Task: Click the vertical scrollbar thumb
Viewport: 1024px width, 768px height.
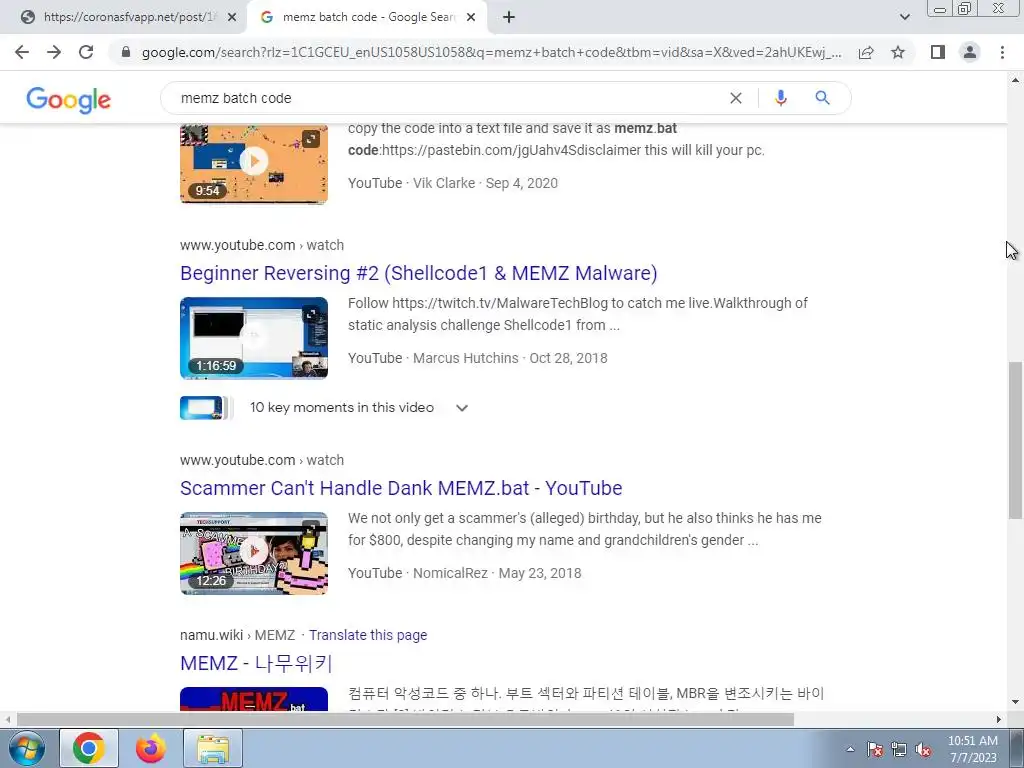Action: tap(1016, 441)
